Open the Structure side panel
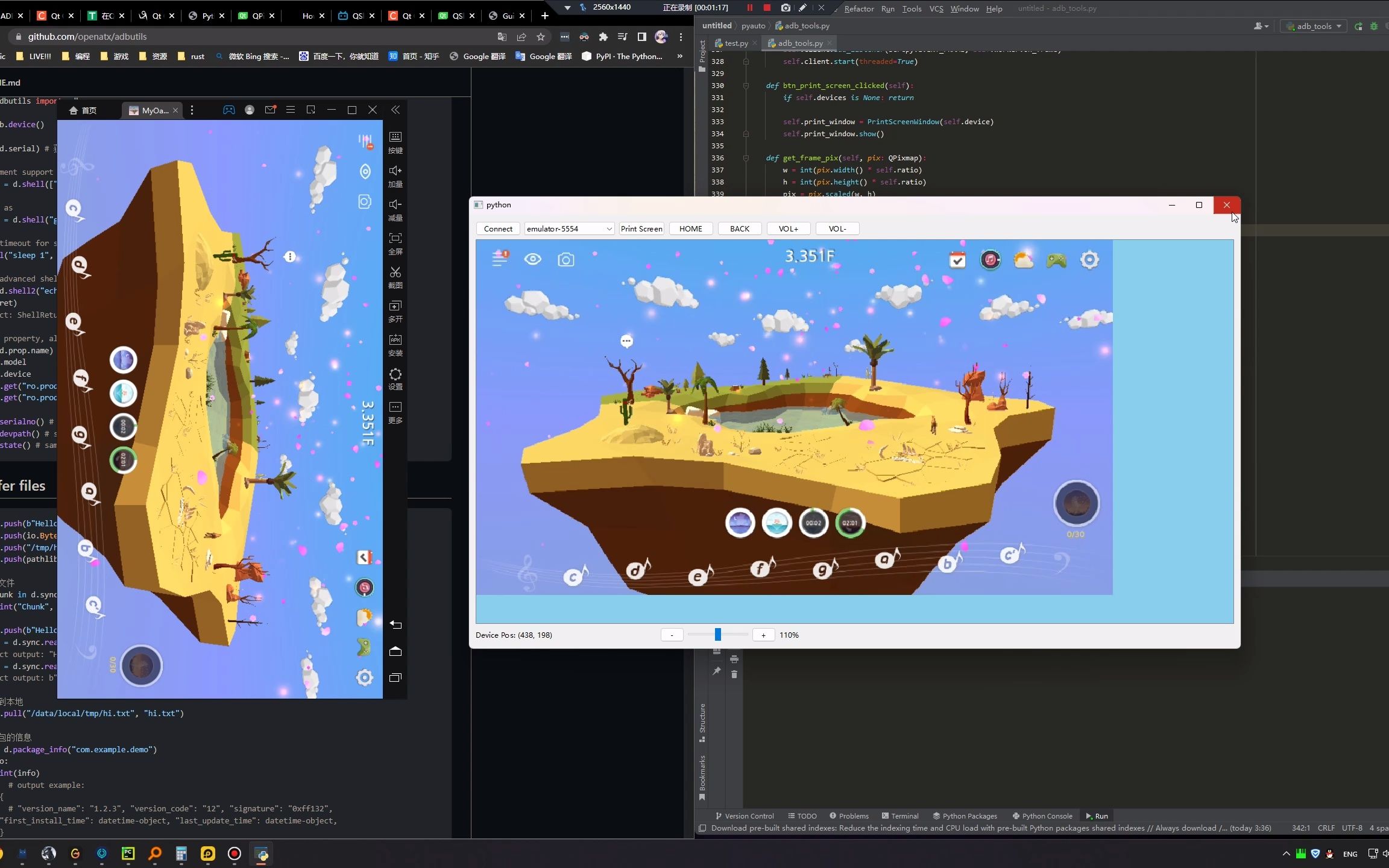Screen dimensions: 1389x868 coord(702,722)
